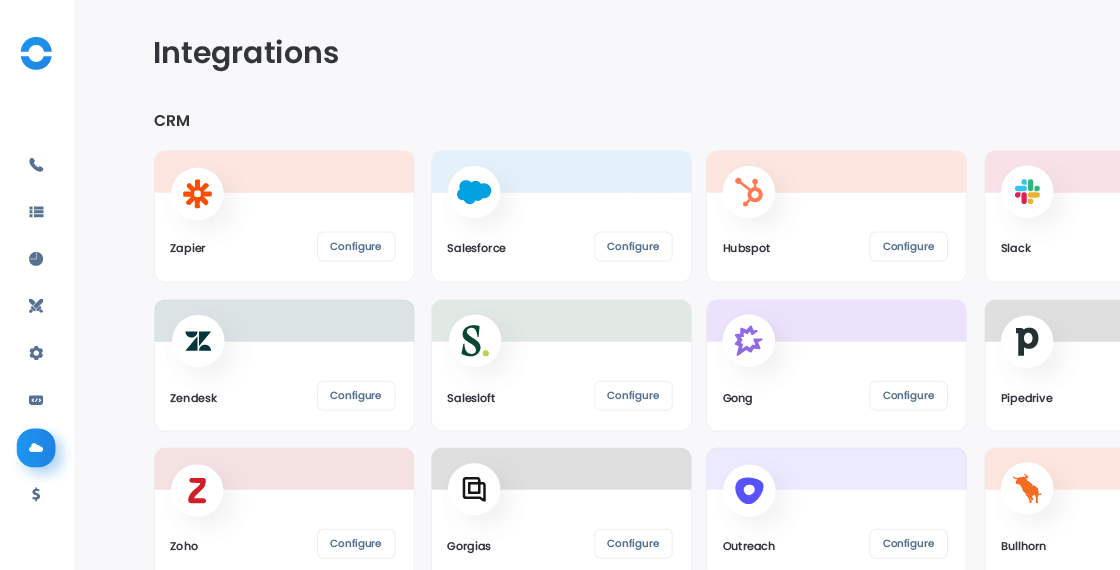Click the Zapier card name text
This screenshot has height=570, width=1120.
[188, 249]
